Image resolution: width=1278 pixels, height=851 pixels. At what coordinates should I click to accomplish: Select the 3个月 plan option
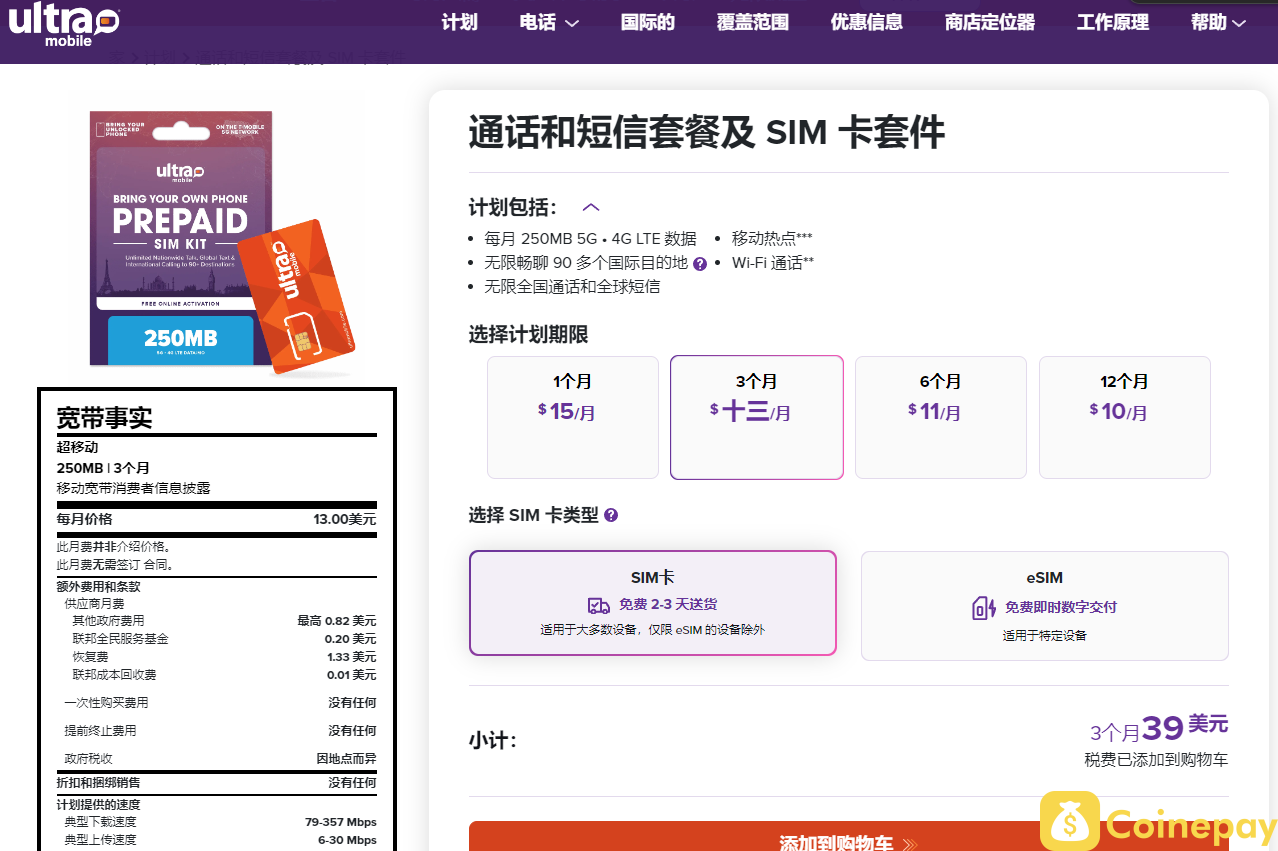[x=757, y=417]
